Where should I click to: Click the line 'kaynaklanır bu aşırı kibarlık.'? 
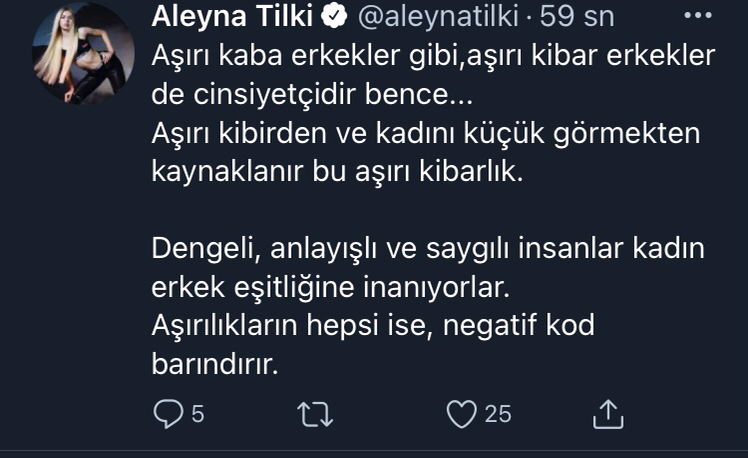click(337, 172)
